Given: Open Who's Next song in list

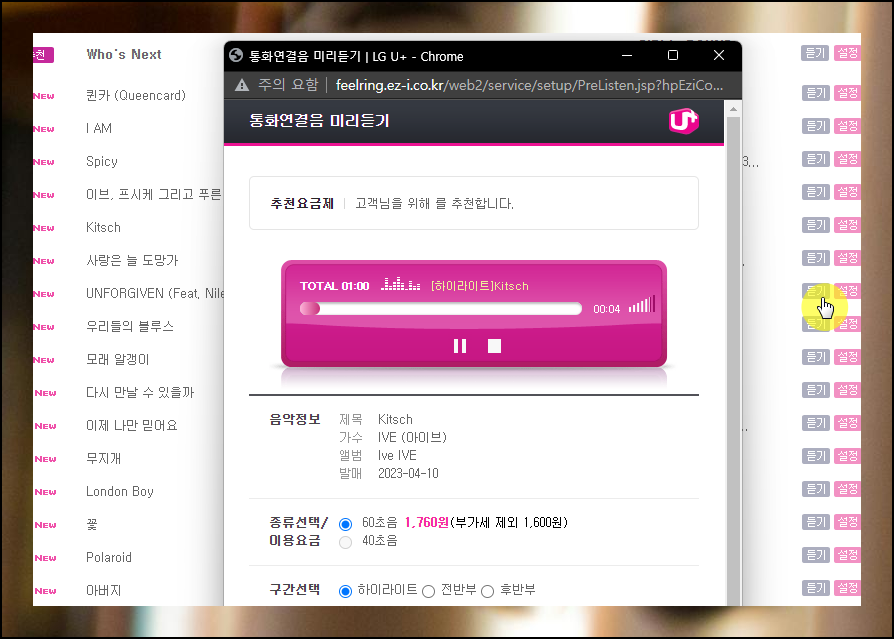Looking at the screenshot, I should pyautogui.click(x=124, y=54).
